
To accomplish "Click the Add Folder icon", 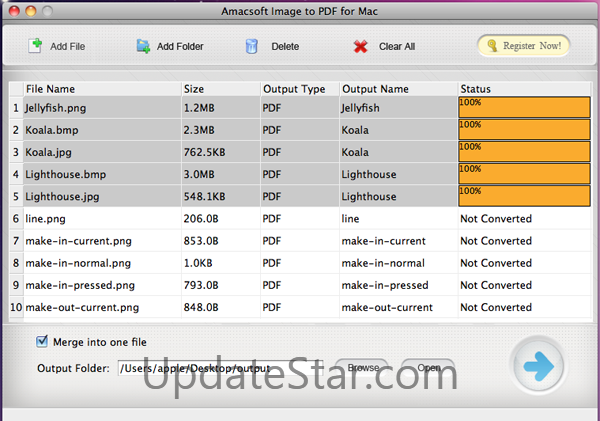I will pos(143,46).
